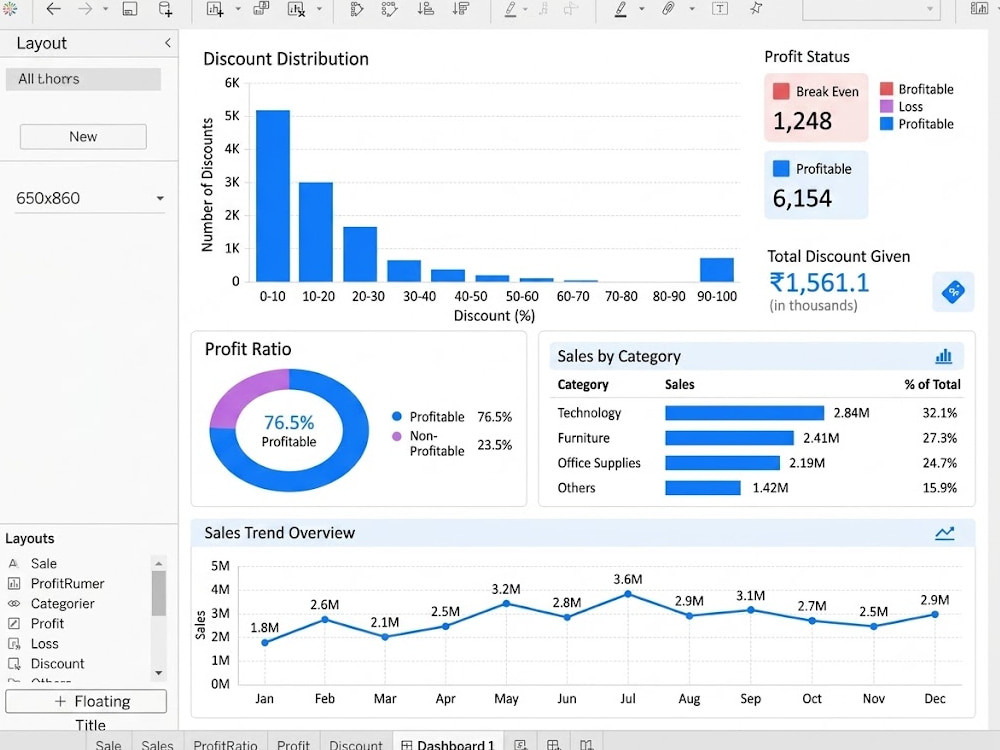Select Categorier in Layouts list
This screenshot has height=750, width=1000.
tap(62, 603)
